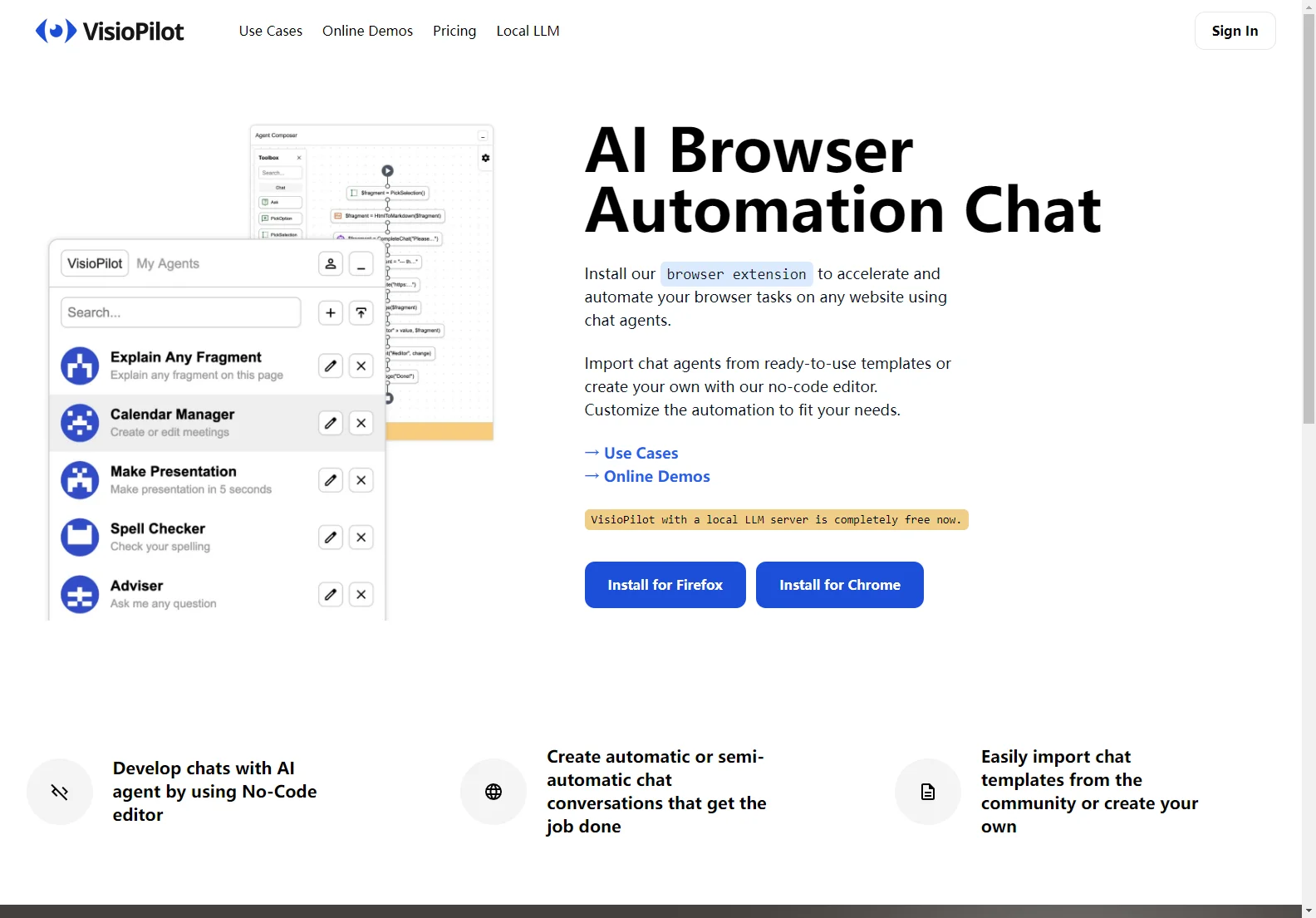Edit the Explain Any Fragment agent
This screenshot has height=918, width=1316.
point(331,366)
